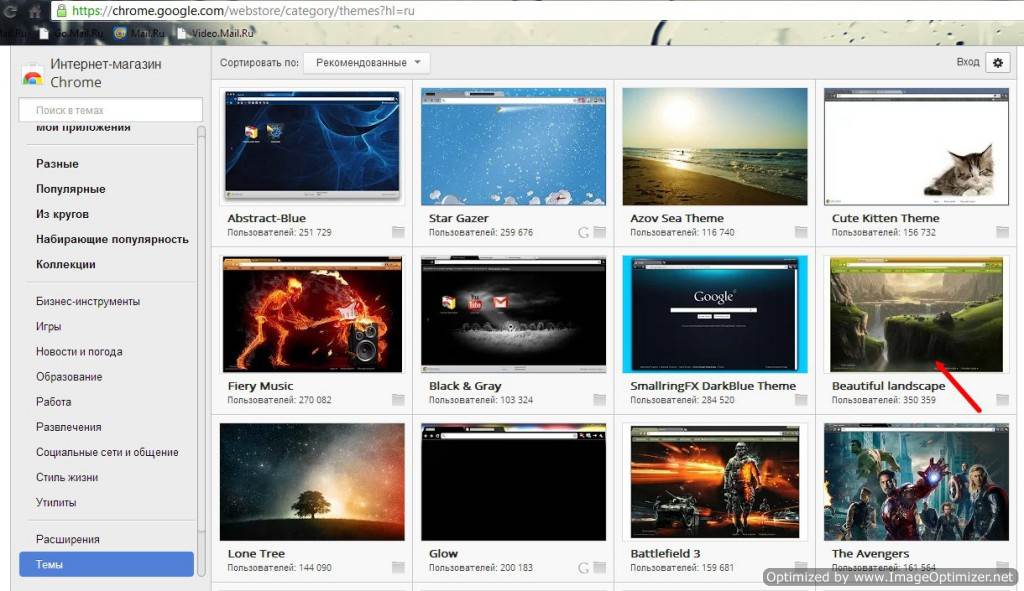
Task: Open the Mail.Ru bookmark
Action: [139, 33]
